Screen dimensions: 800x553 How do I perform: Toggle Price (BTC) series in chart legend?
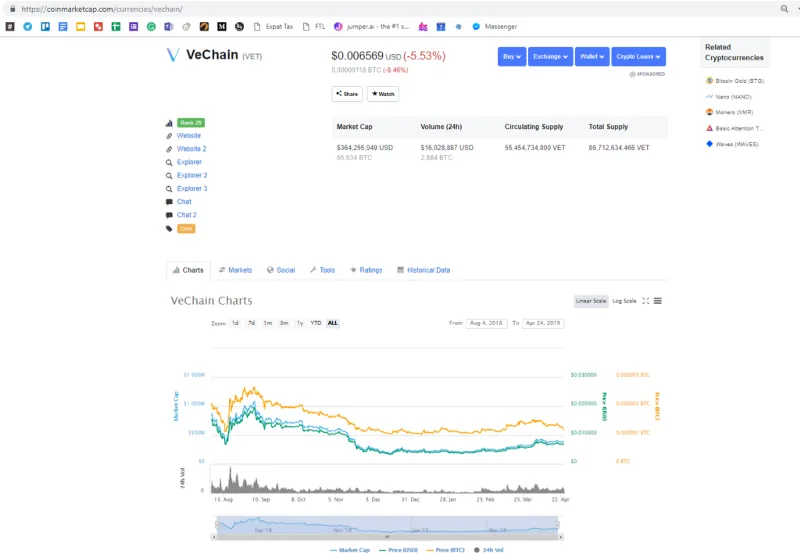[x=445, y=550]
